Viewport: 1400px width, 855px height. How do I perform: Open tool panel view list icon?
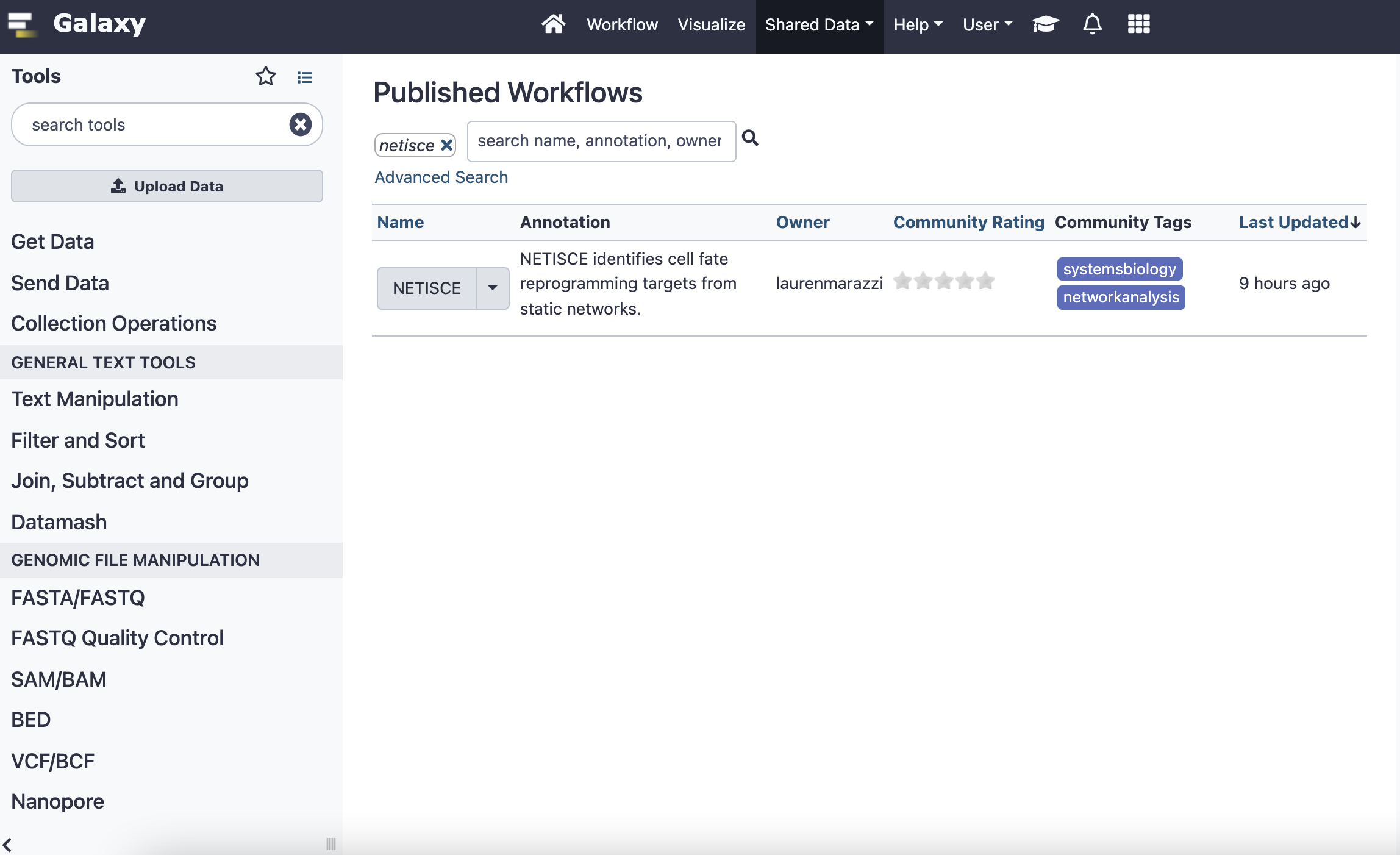tap(305, 77)
